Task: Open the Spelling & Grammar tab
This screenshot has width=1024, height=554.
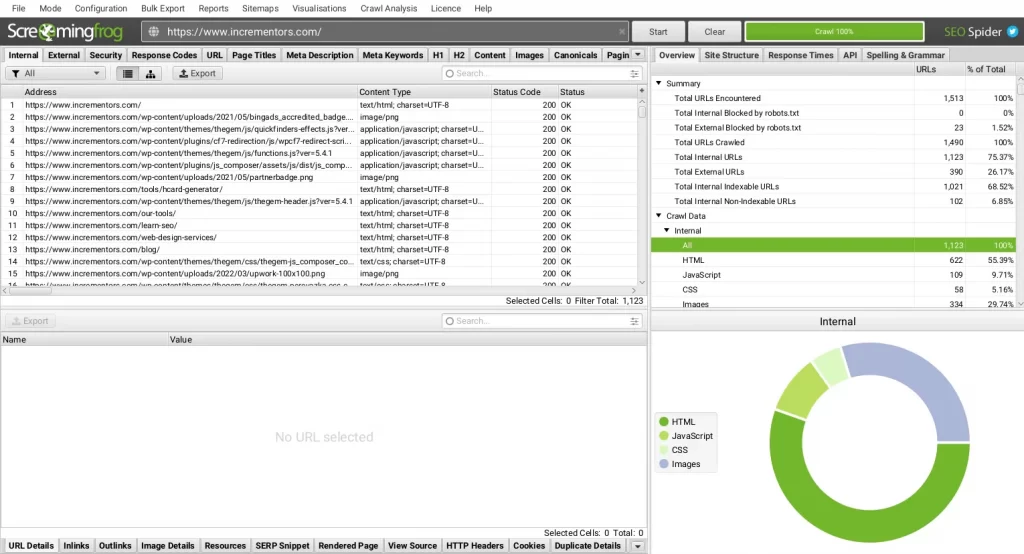Action: [905, 55]
